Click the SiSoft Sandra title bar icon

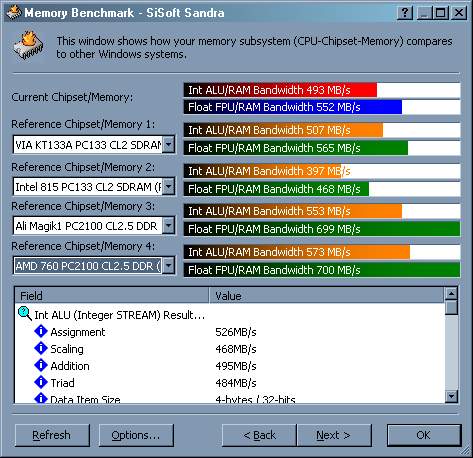(14, 13)
